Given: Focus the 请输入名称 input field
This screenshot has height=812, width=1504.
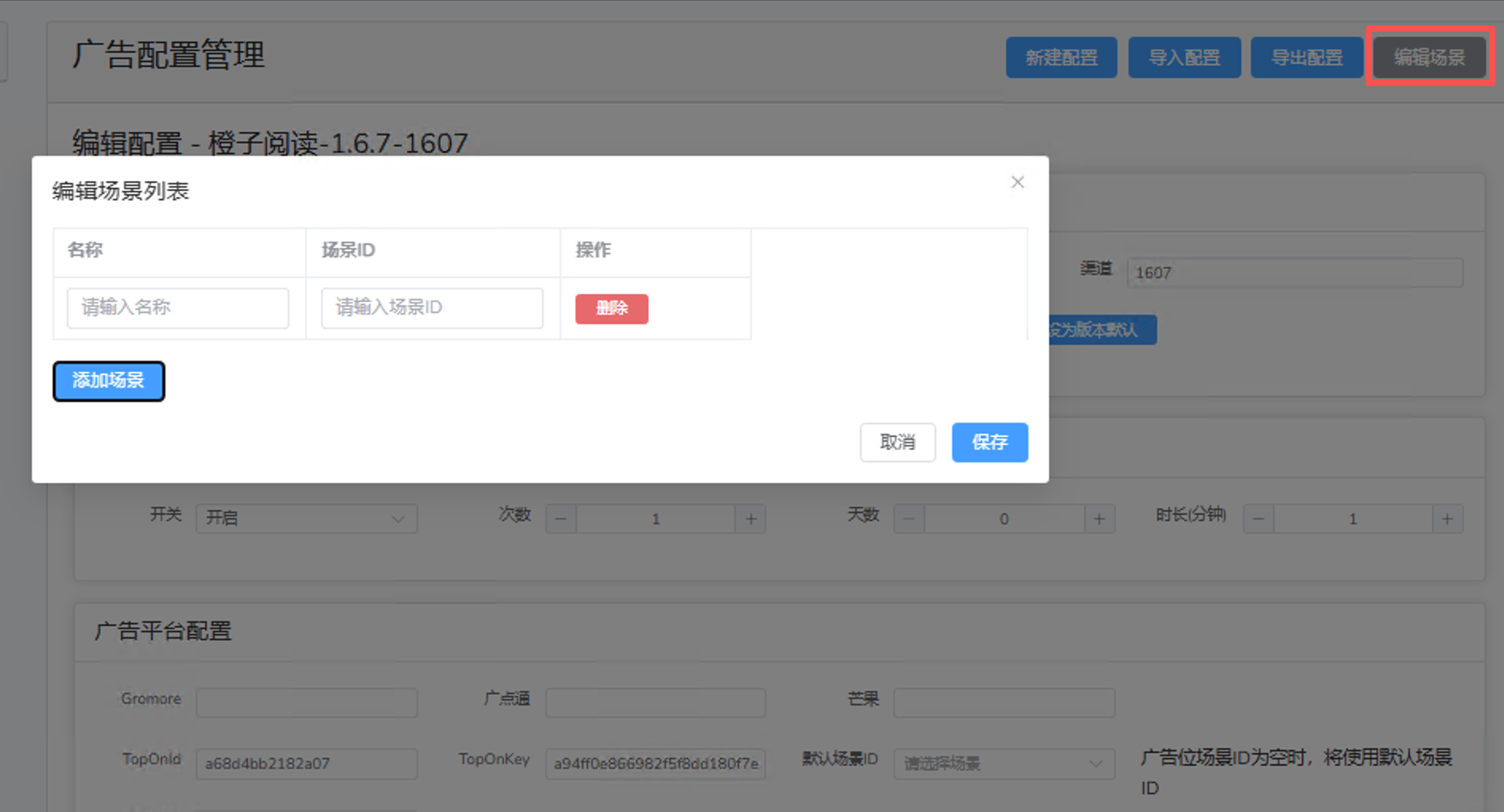Looking at the screenshot, I should tap(178, 308).
